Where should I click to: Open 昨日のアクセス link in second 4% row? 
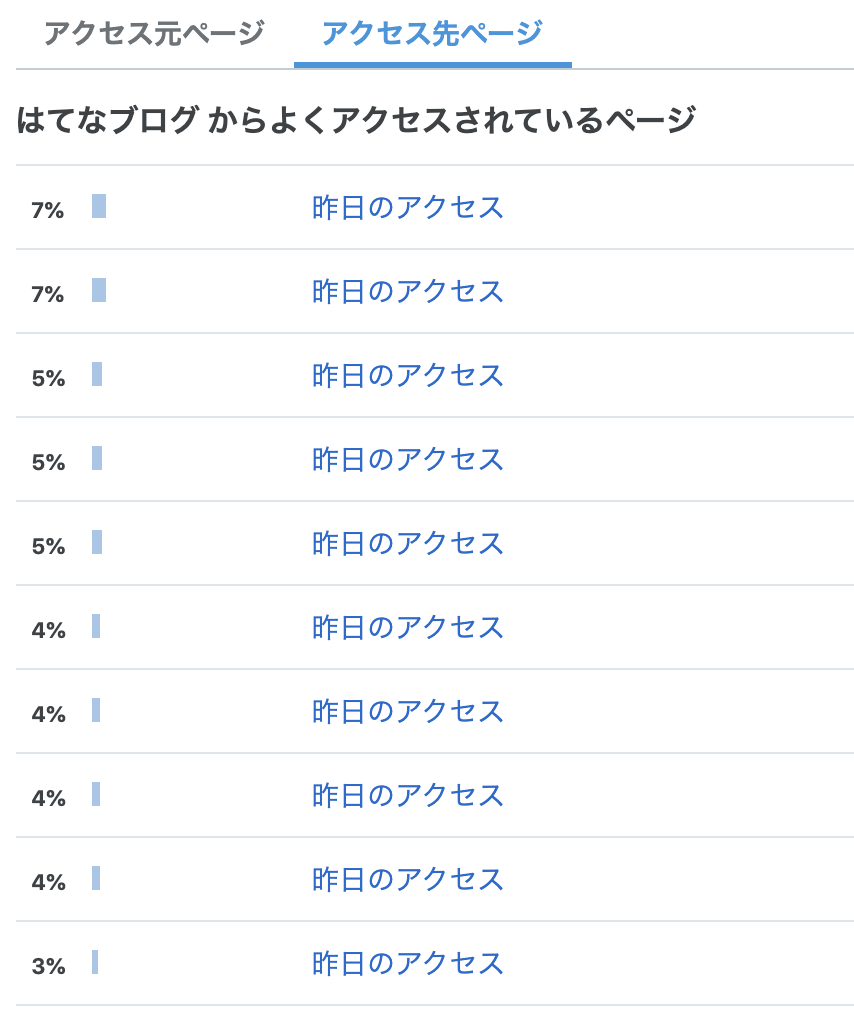[x=408, y=711]
